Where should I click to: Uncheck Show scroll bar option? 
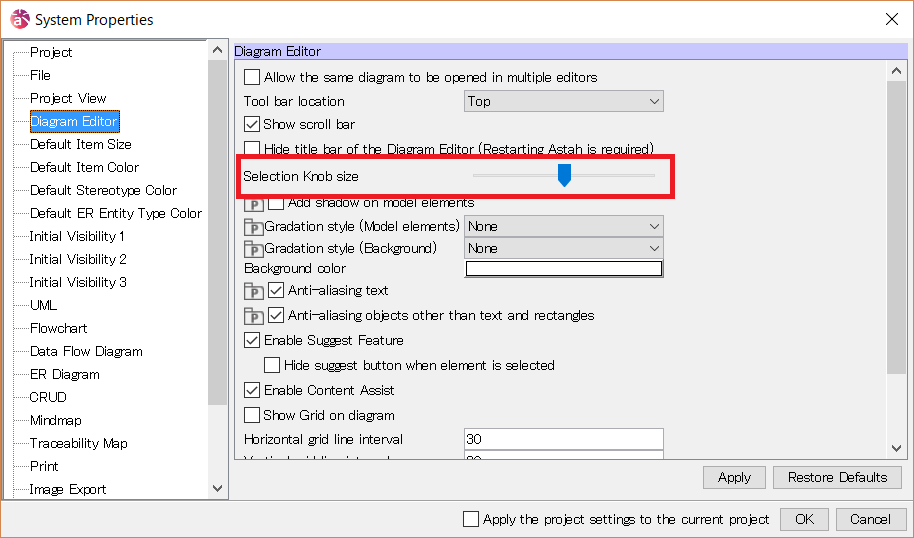point(252,124)
